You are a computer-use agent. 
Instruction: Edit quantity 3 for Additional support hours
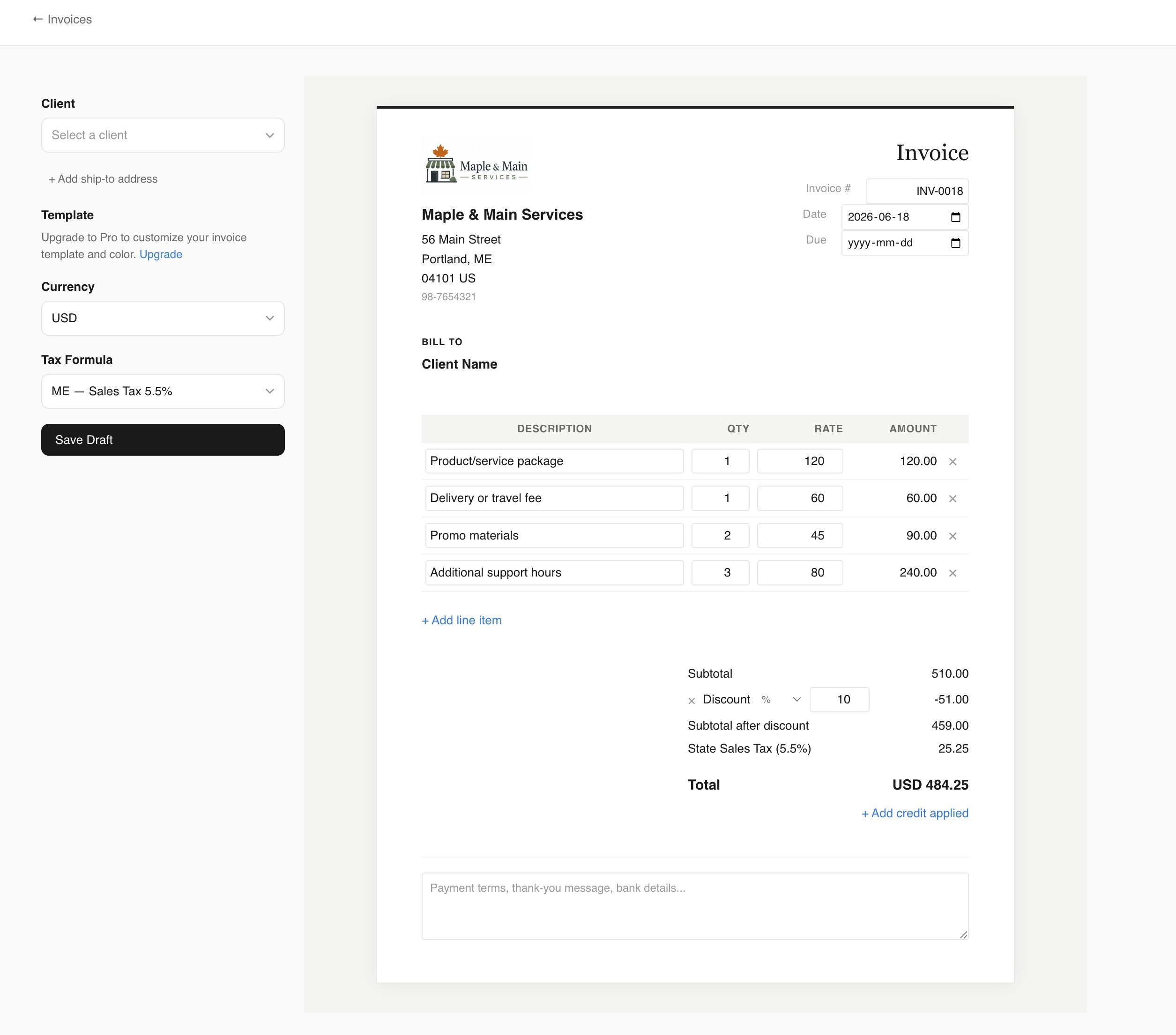coord(720,573)
